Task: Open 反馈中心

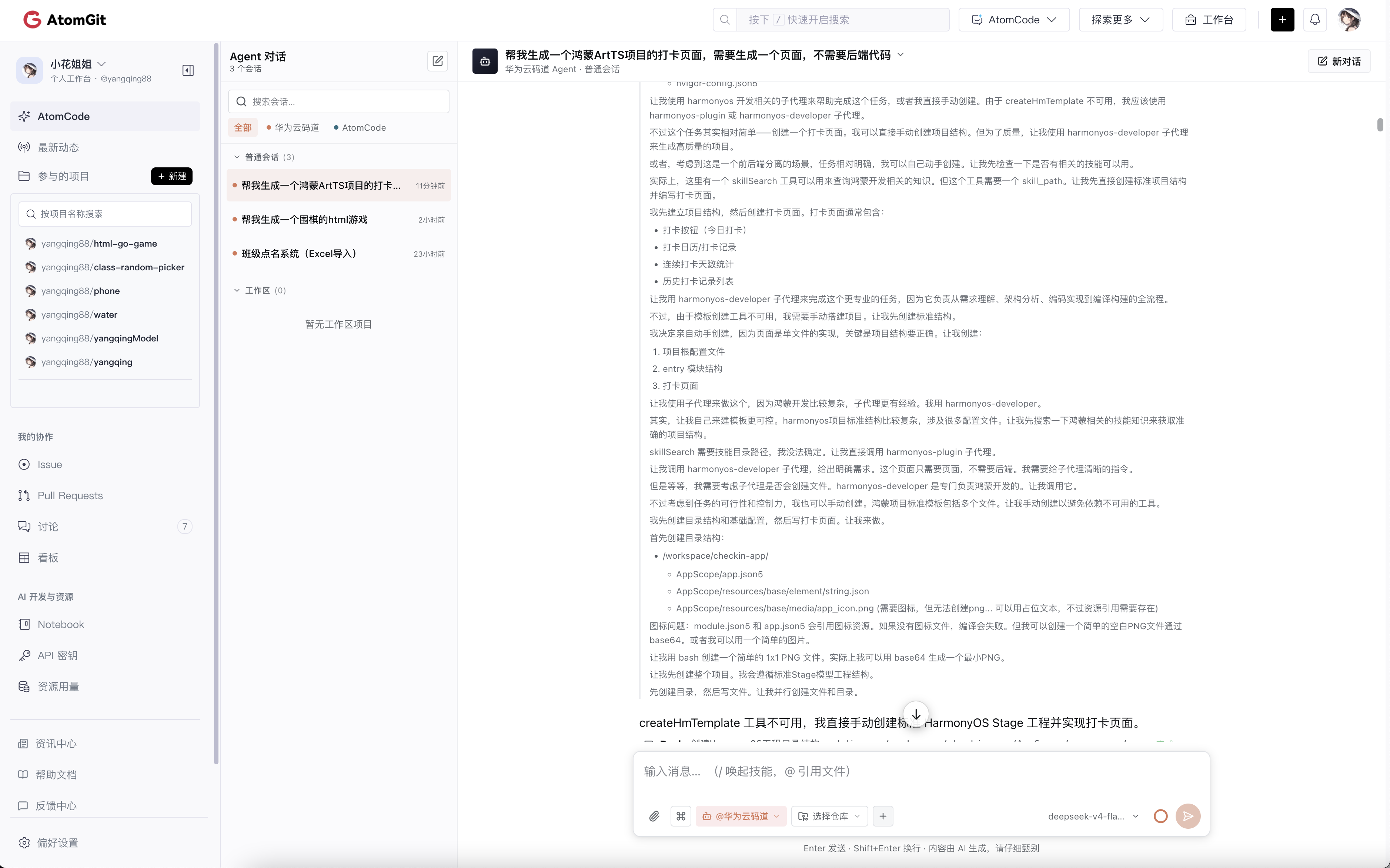Action: point(105,805)
